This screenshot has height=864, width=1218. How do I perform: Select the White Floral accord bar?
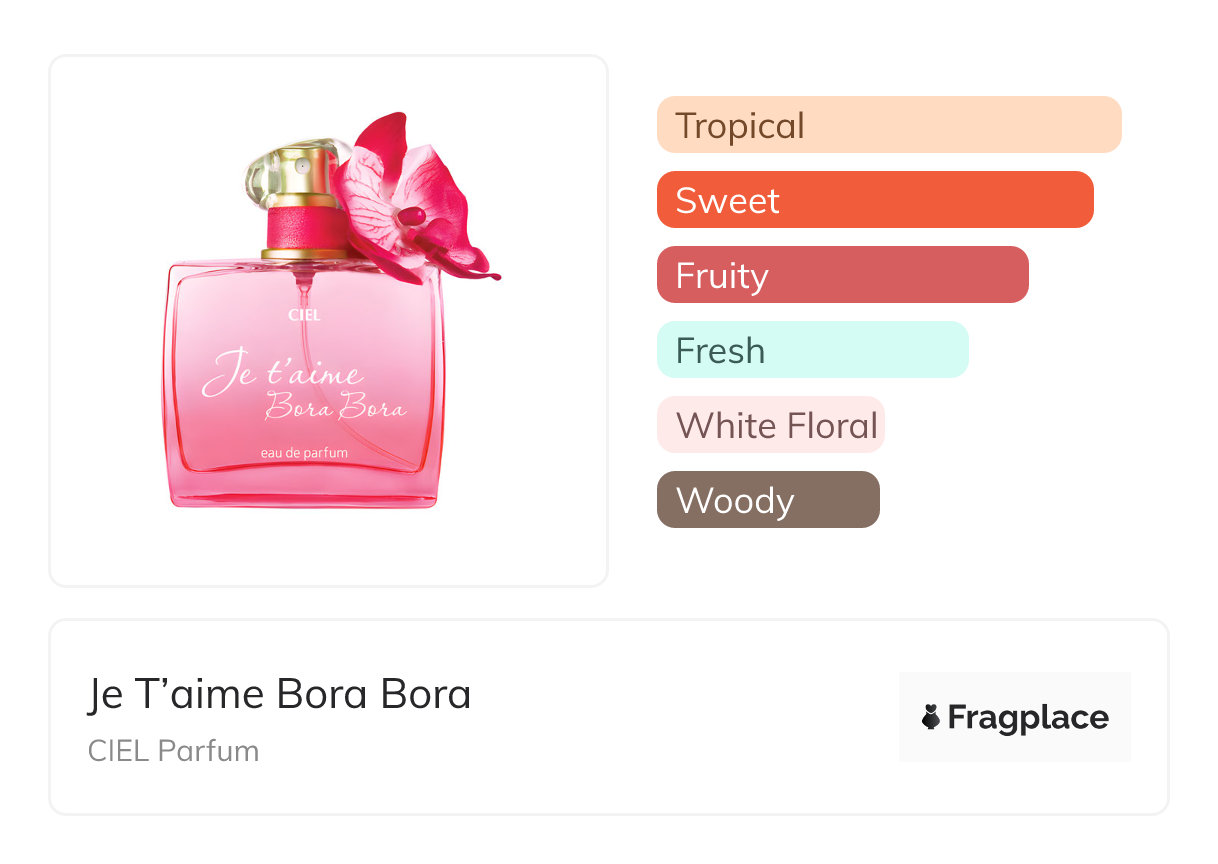(770, 425)
